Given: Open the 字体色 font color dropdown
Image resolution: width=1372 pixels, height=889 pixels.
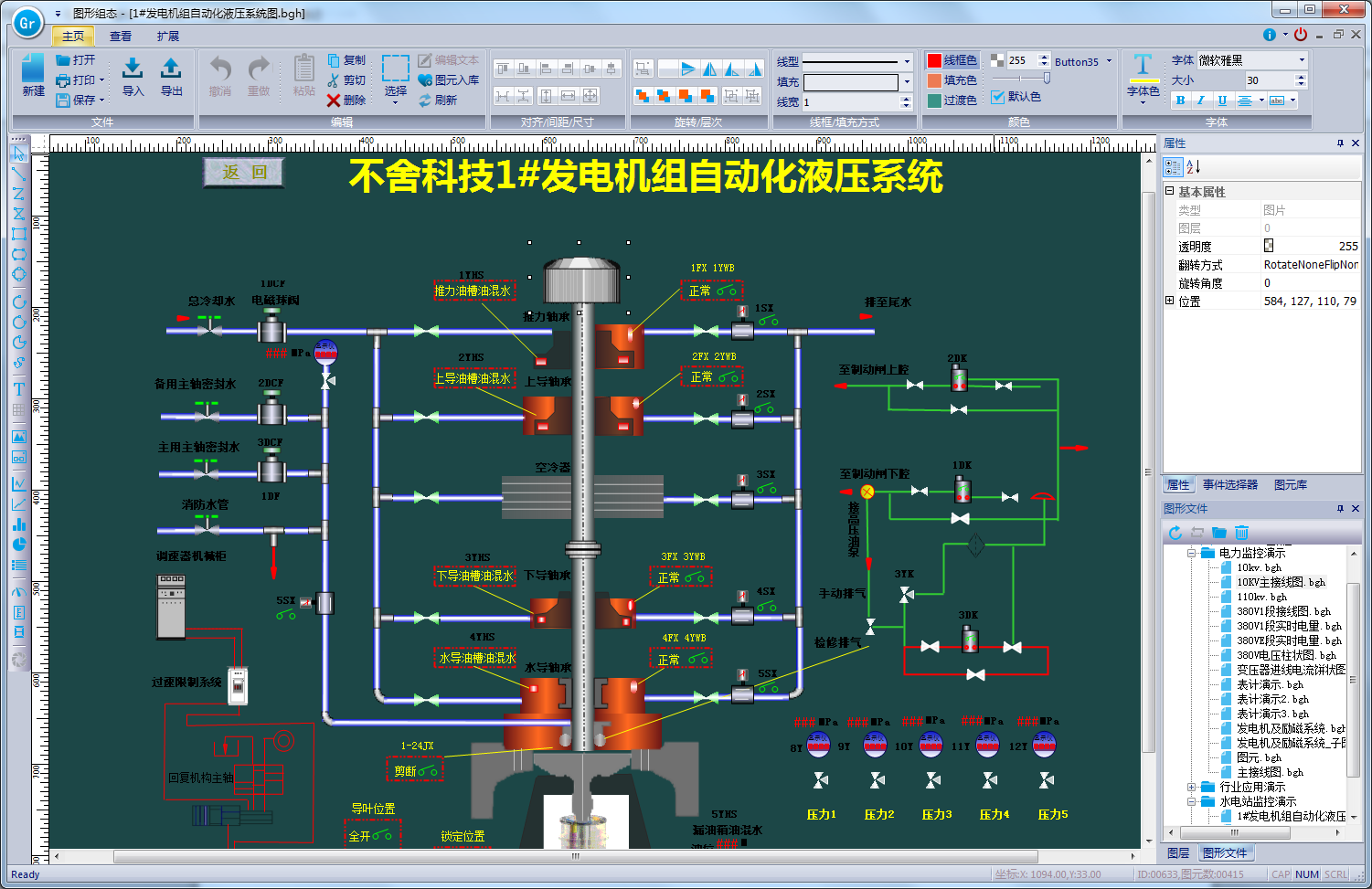Looking at the screenshot, I should click(x=1143, y=102).
